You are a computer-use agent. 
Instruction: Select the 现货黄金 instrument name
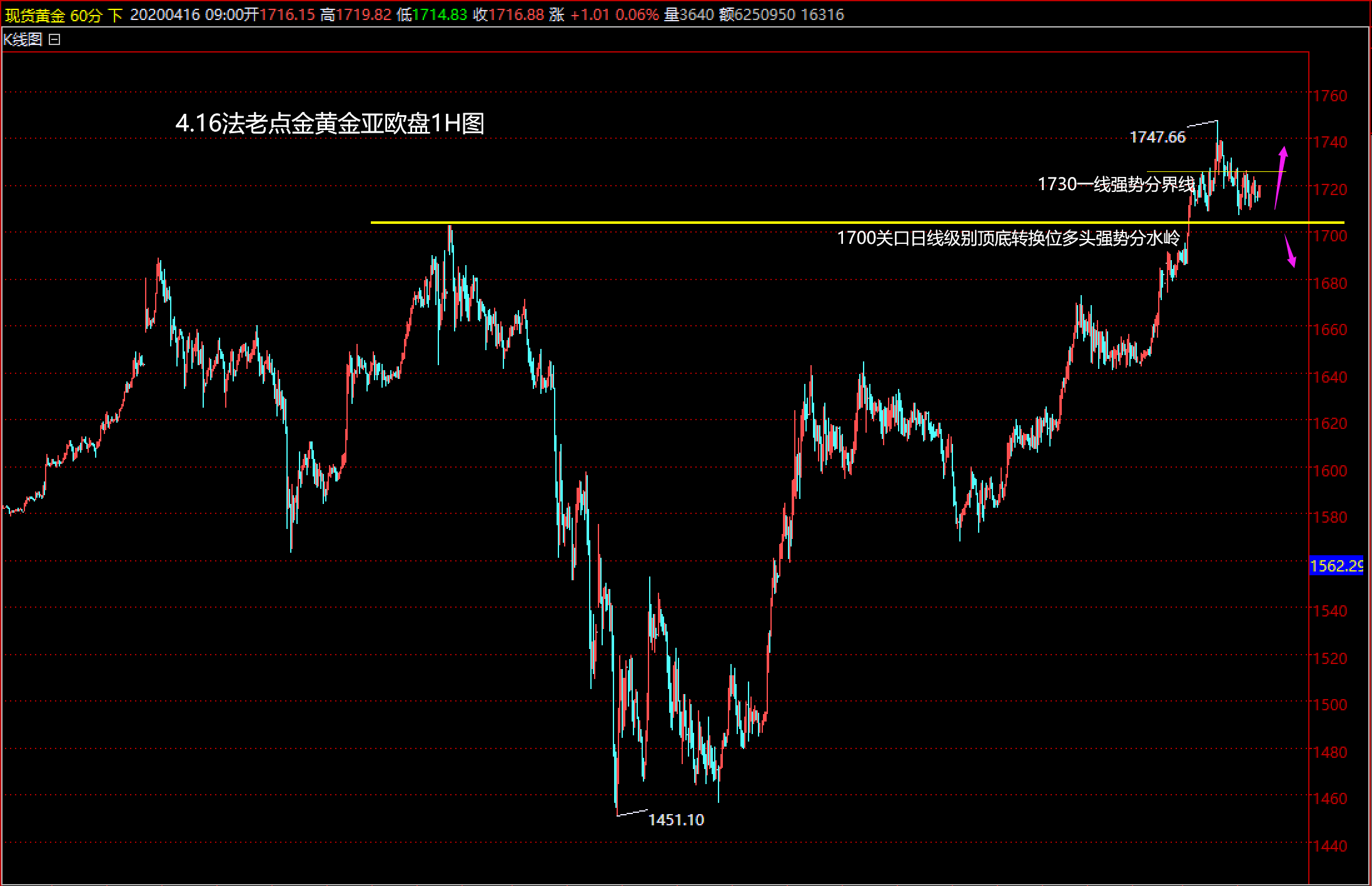click(34, 15)
